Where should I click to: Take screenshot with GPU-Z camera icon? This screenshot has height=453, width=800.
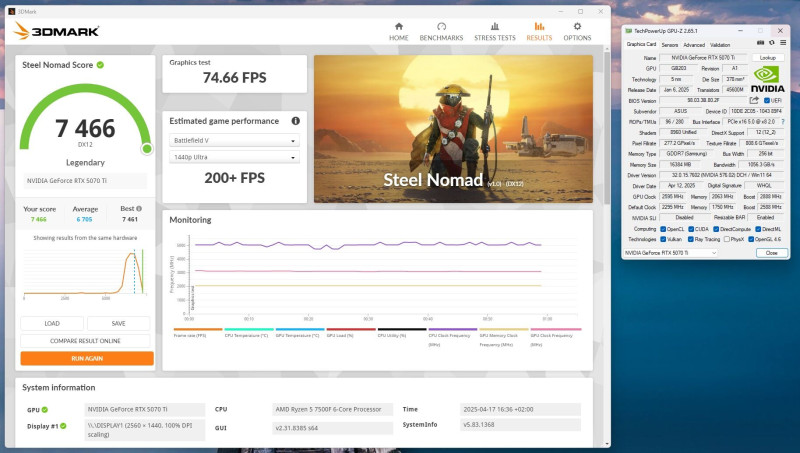coord(760,43)
